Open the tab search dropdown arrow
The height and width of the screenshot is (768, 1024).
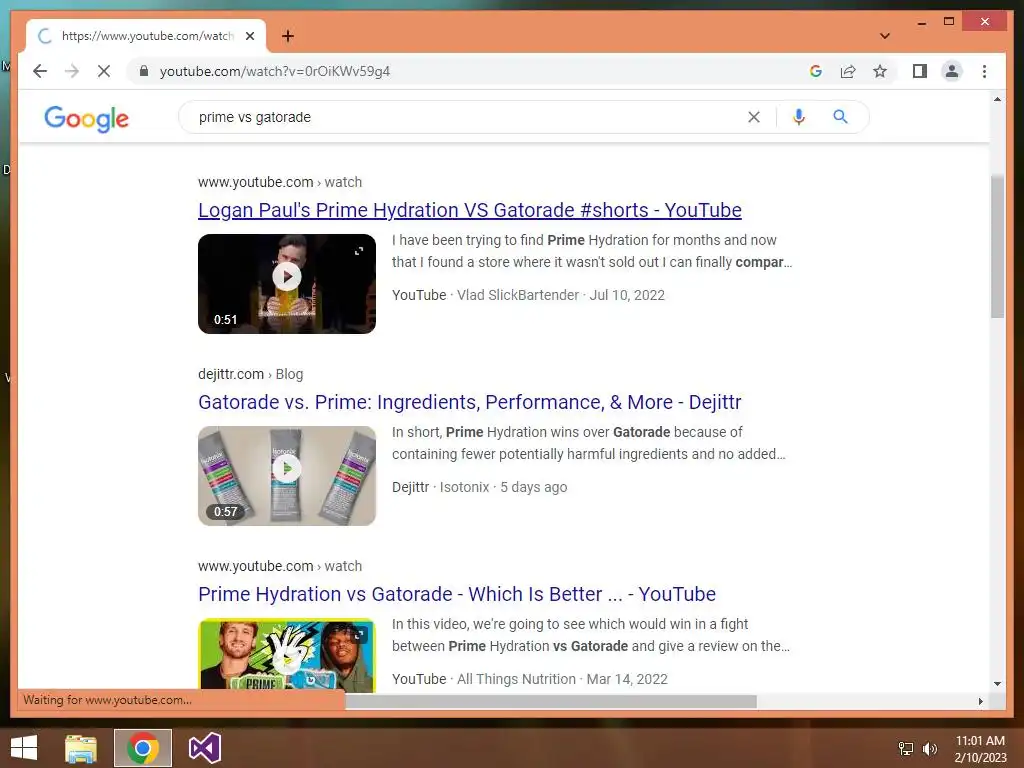(x=884, y=36)
